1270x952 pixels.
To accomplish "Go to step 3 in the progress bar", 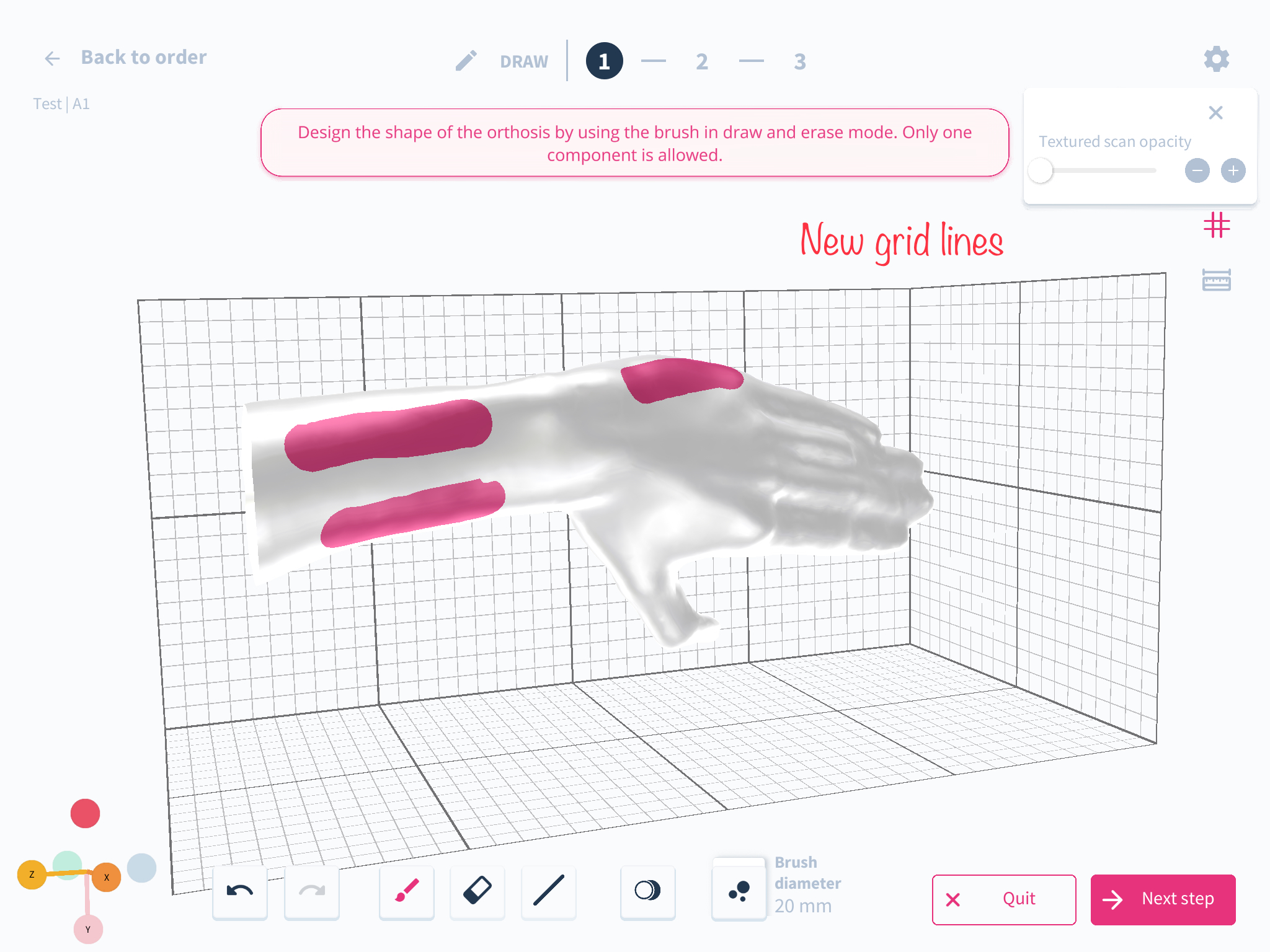I will (x=800, y=61).
